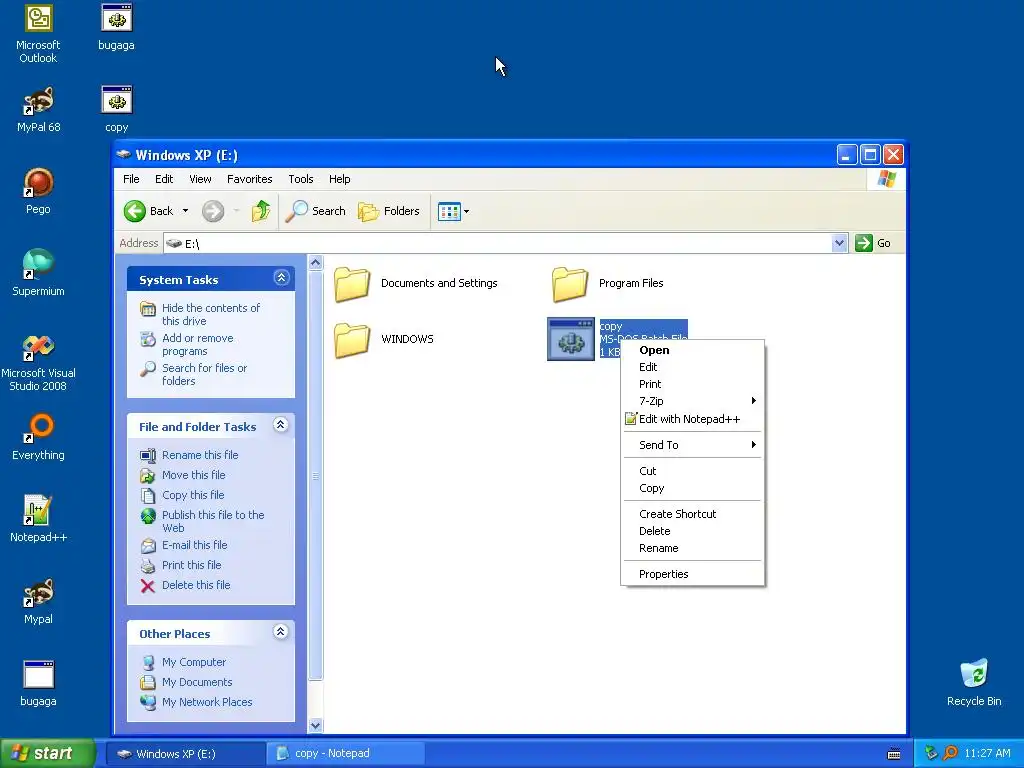Screen dimensions: 1024x768
Task: Open the Favorites menu
Action: tap(249, 179)
